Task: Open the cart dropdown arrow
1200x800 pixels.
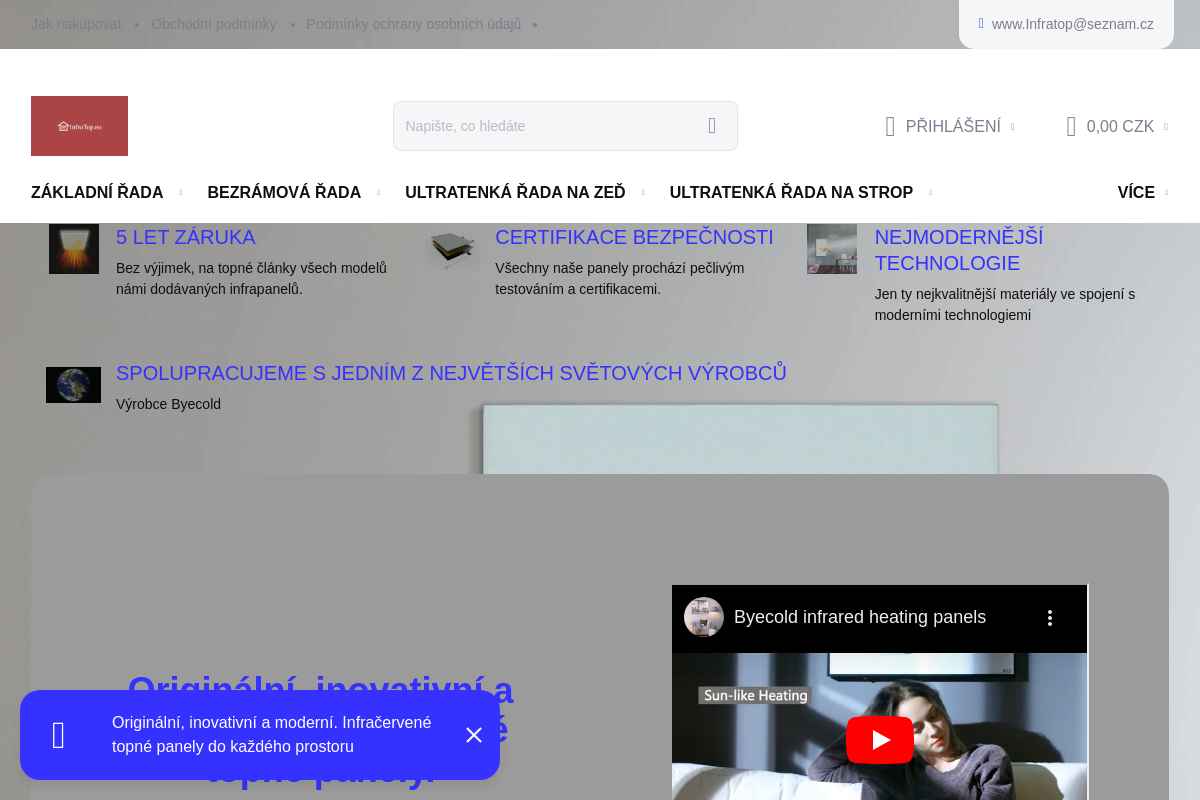Action: (x=1166, y=127)
